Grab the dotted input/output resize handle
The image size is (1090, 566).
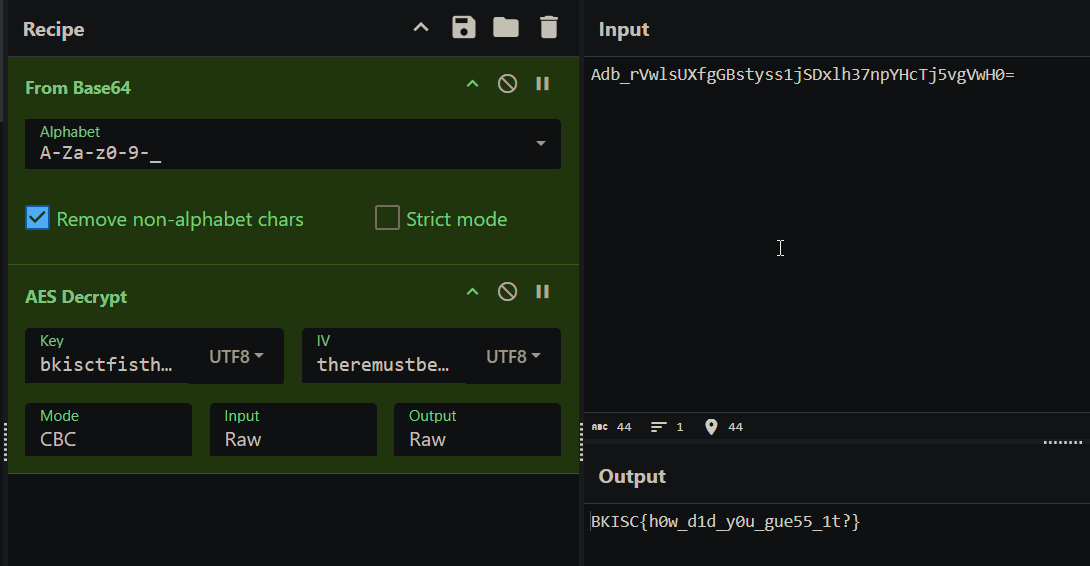click(1063, 442)
